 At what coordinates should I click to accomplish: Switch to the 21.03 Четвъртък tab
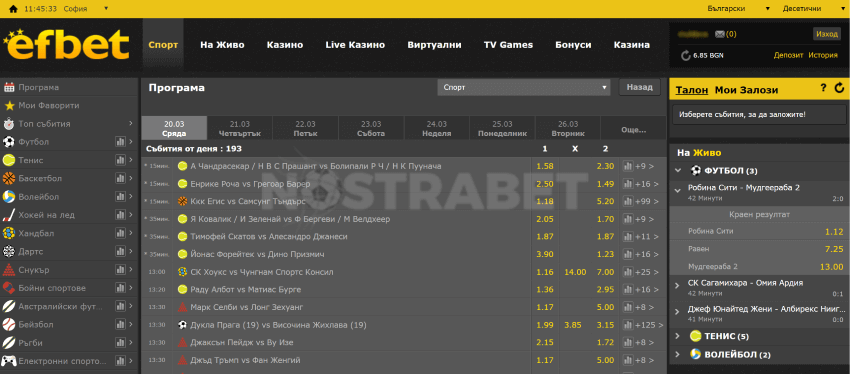(240, 128)
